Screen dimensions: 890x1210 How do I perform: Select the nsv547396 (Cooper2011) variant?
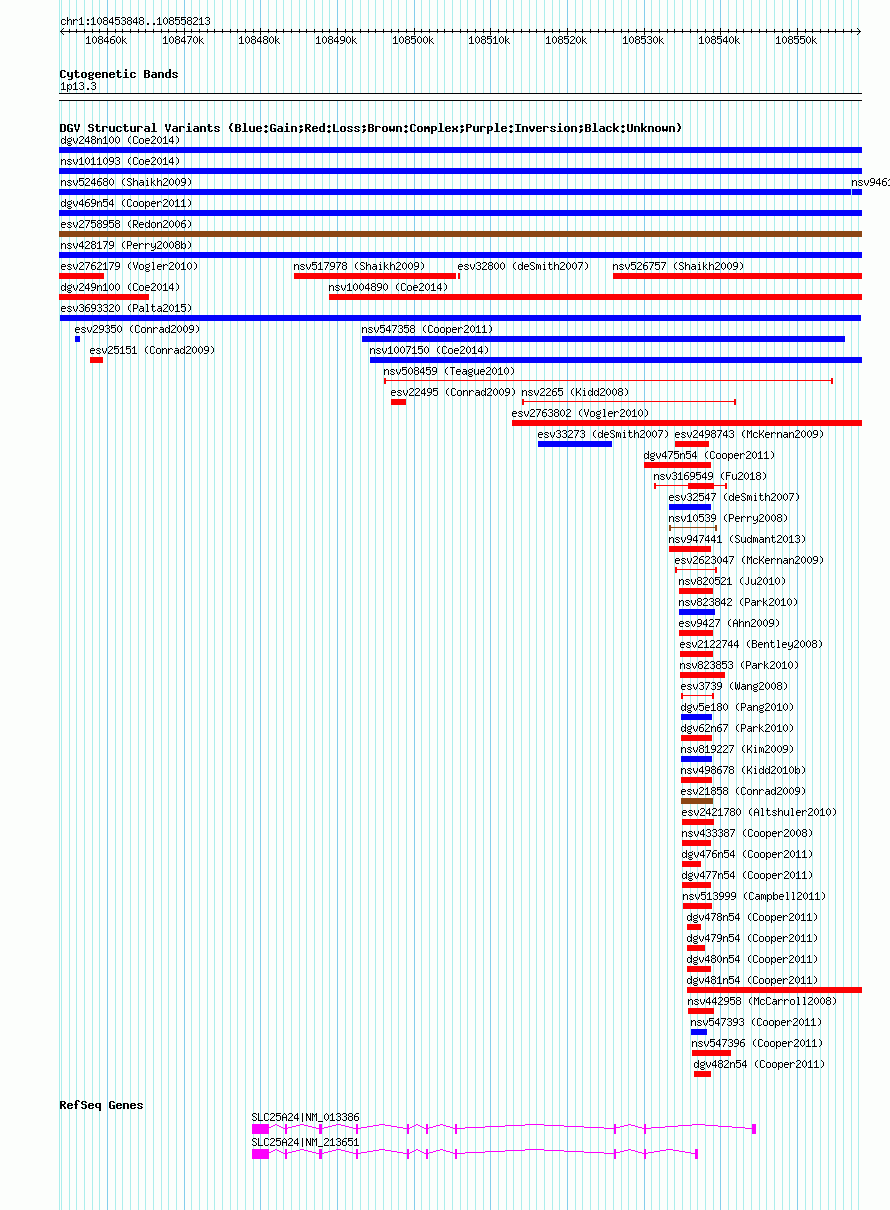click(x=711, y=1053)
